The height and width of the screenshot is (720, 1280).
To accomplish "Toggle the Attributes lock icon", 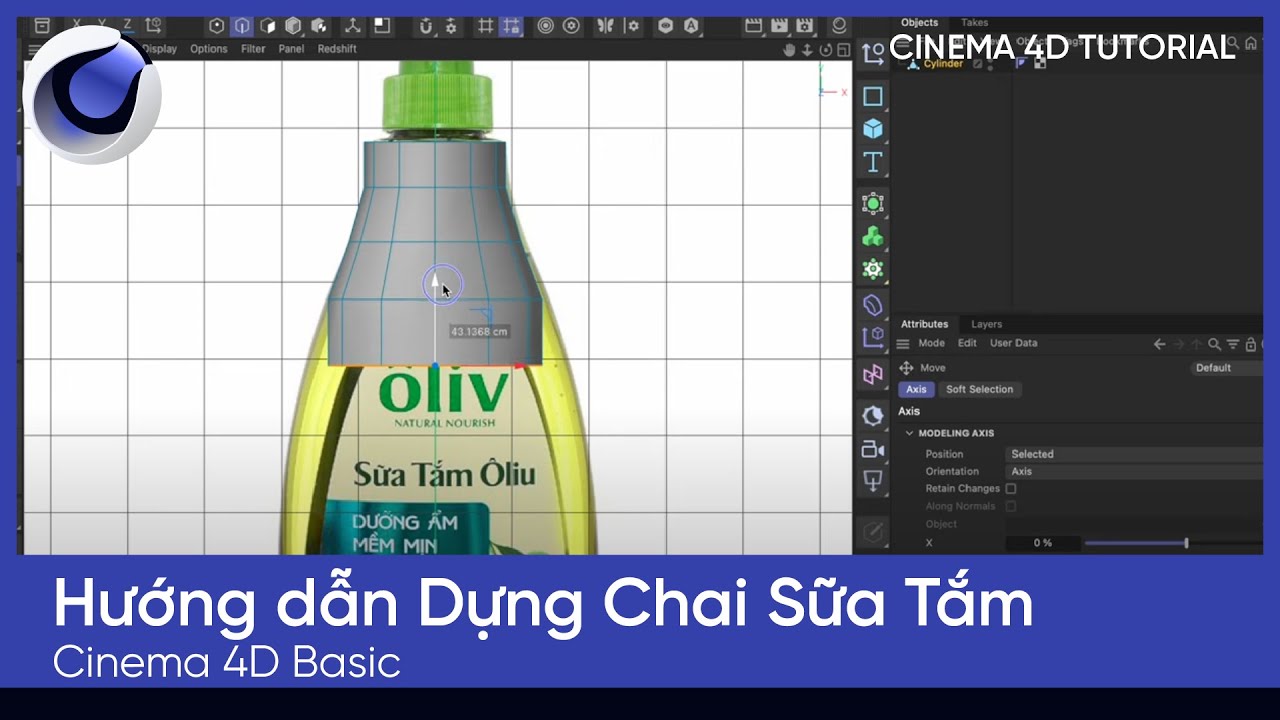I will [x=1250, y=344].
